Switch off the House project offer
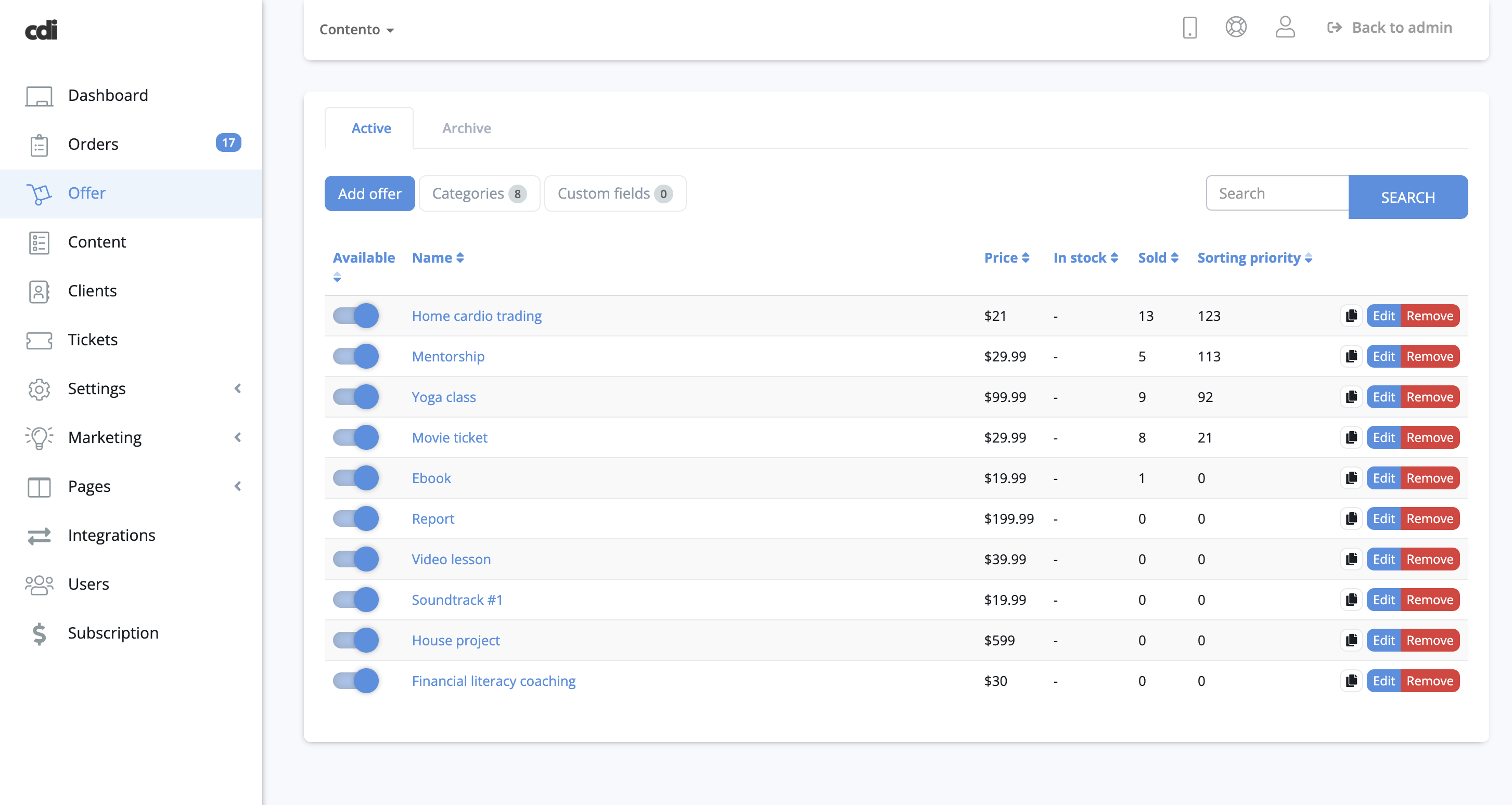This screenshot has width=1512, height=805. 356,640
